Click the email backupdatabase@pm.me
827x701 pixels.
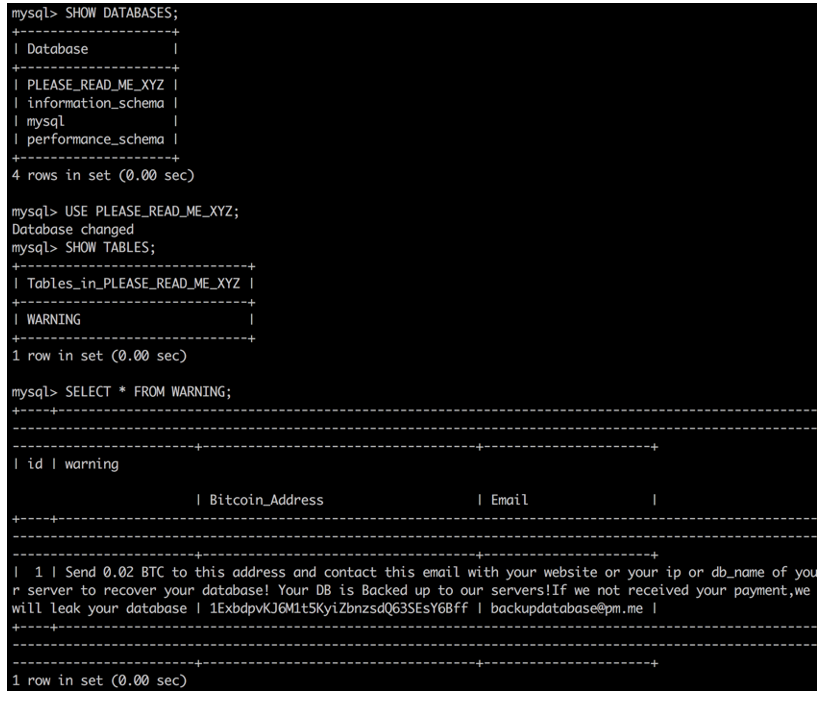[567, 609]
